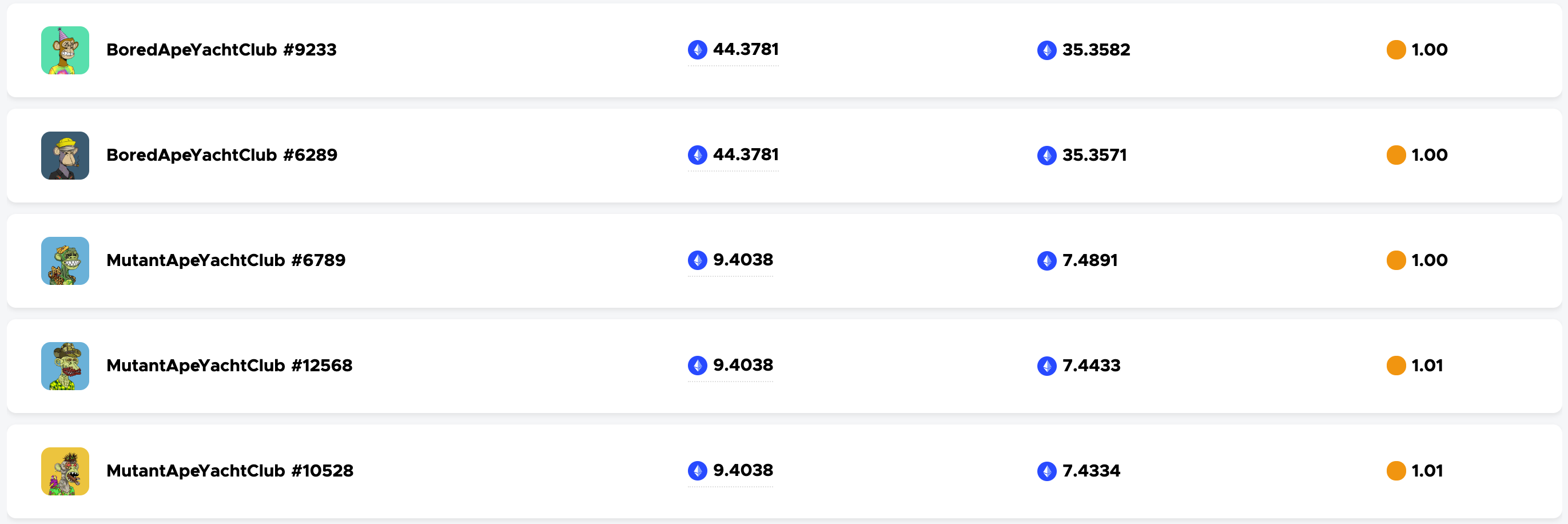Open MutantApeYachtClub #6789 name text
The image size is (1568, 524).
click(x=226, y=260)
